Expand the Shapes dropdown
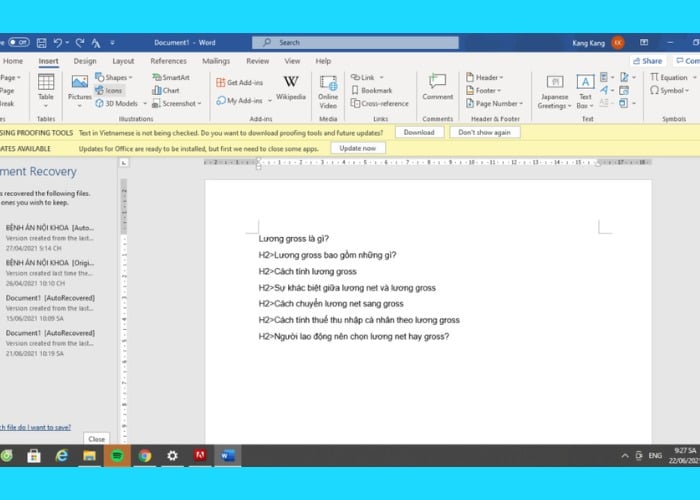This screenshot has height=500, width=700. click(116, 77)
